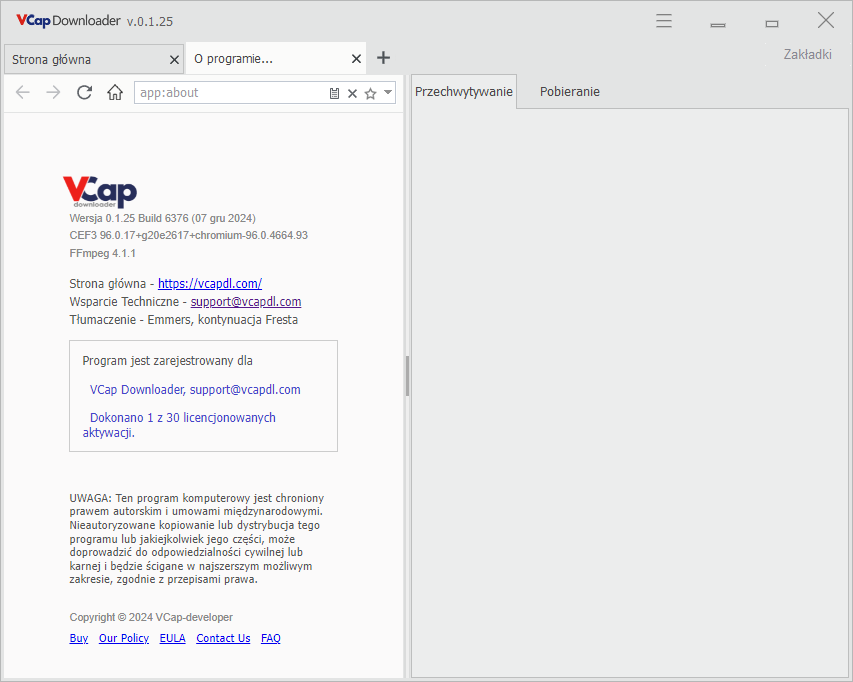The width and height of the screenshot is (853, 682).
Task: Click the panel splitter handle
Action: pos(407,376)
